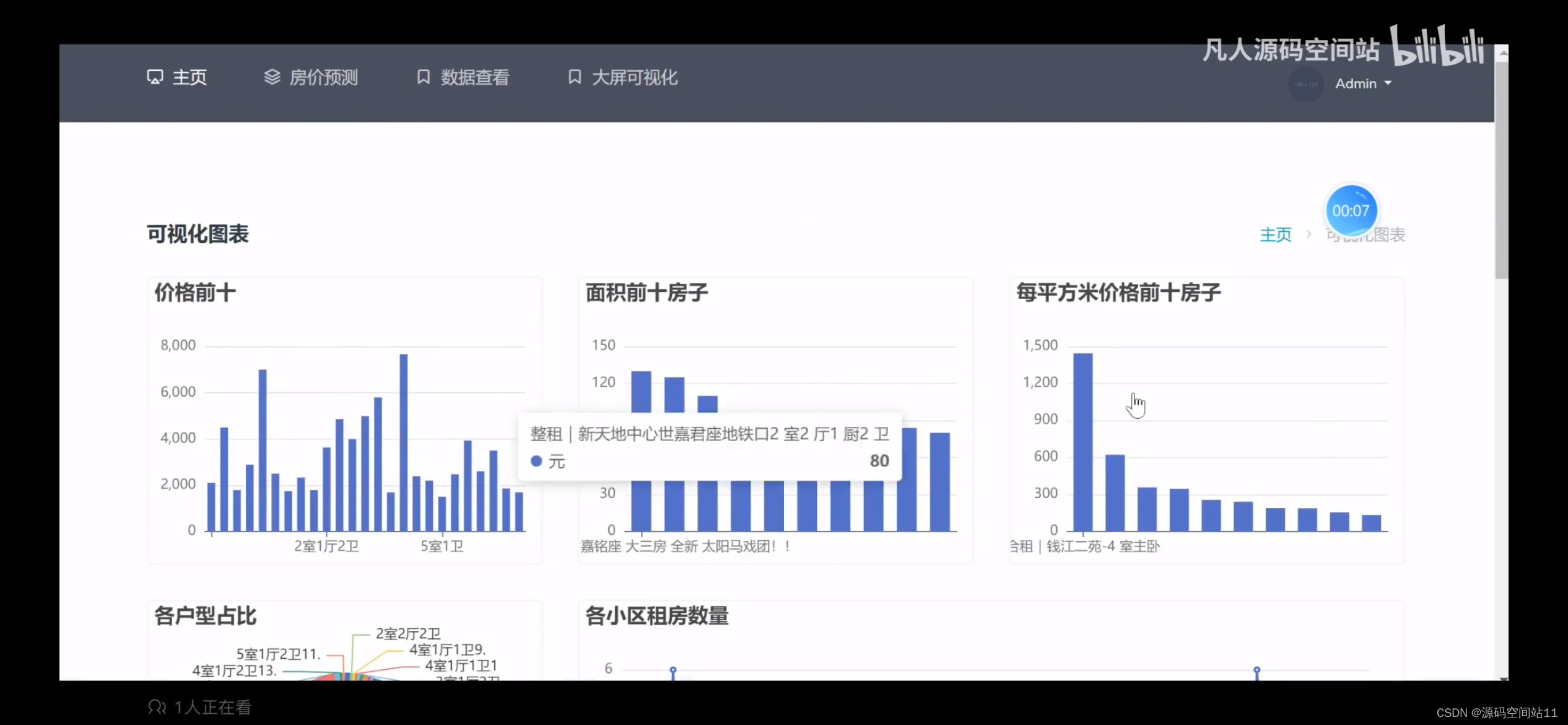Click the 主页 breadcrumb link
The image size is (1568, 725).
[1275, 235]
